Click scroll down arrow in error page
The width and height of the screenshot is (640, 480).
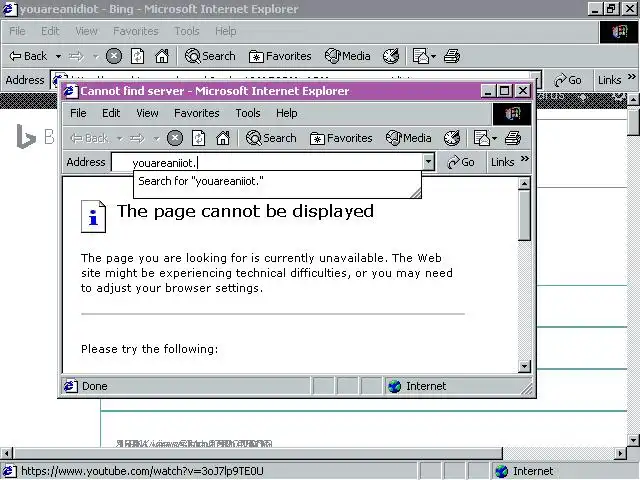524,366
